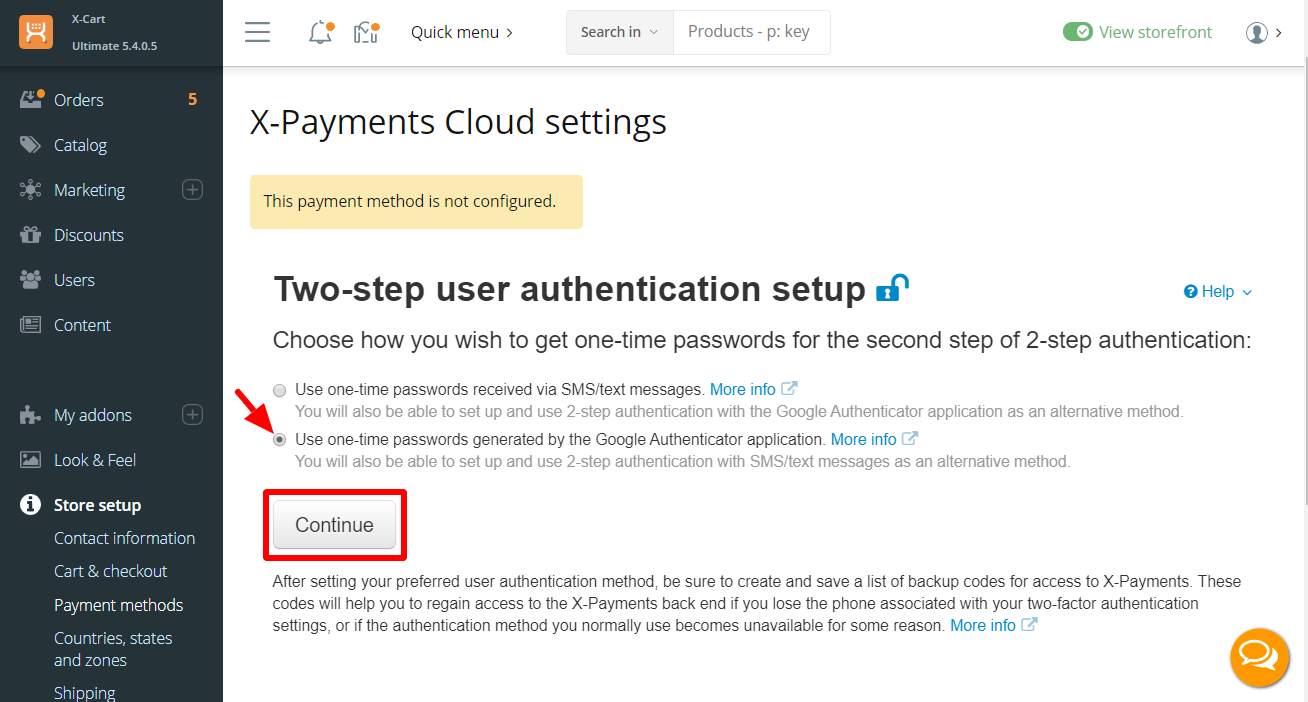Viewport: 1308px width, 702px height.
Task: Toggle the View storefront switch
Action: click(x=1078, y=32)
